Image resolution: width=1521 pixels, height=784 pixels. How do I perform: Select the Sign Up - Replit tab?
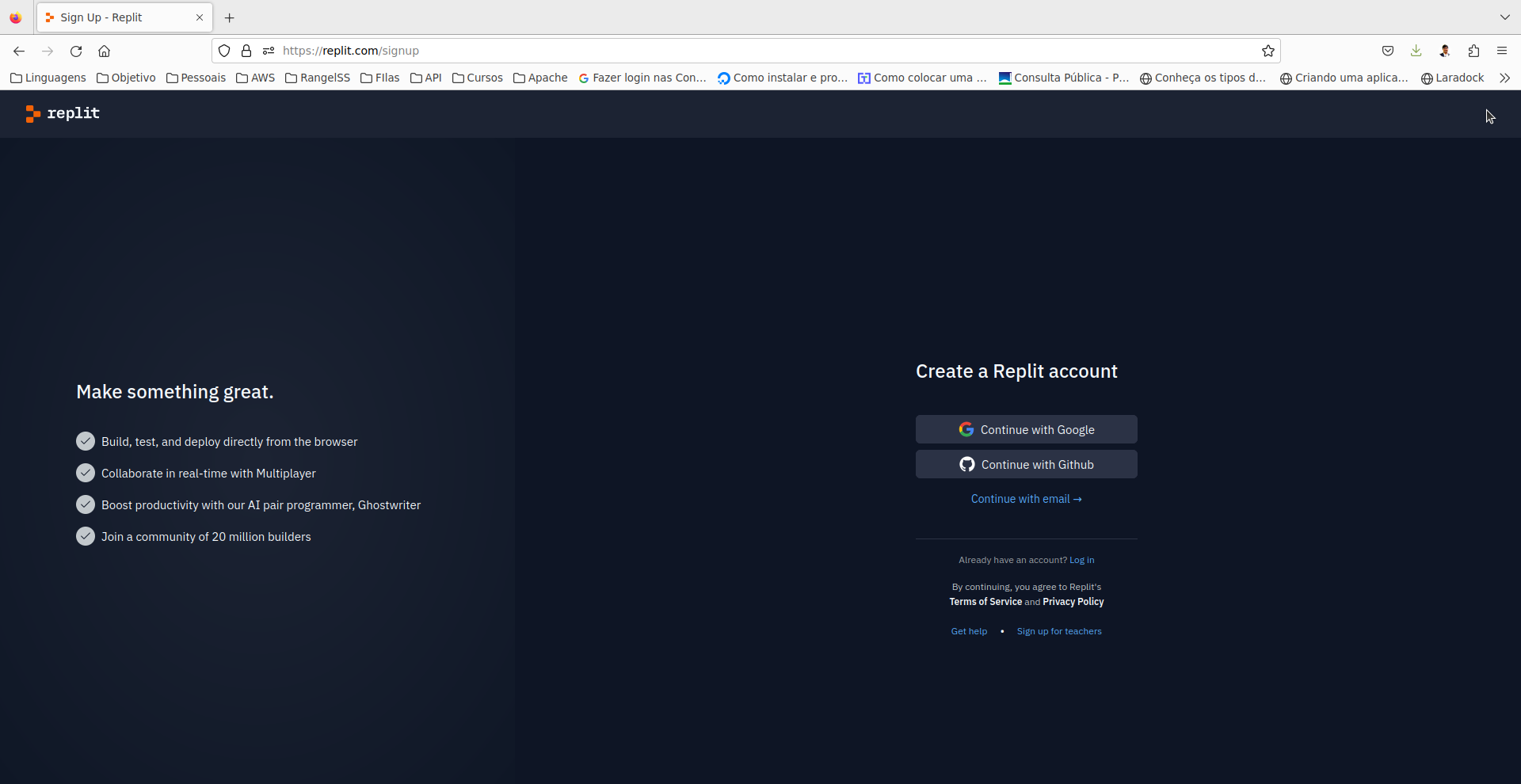[124, 17]
